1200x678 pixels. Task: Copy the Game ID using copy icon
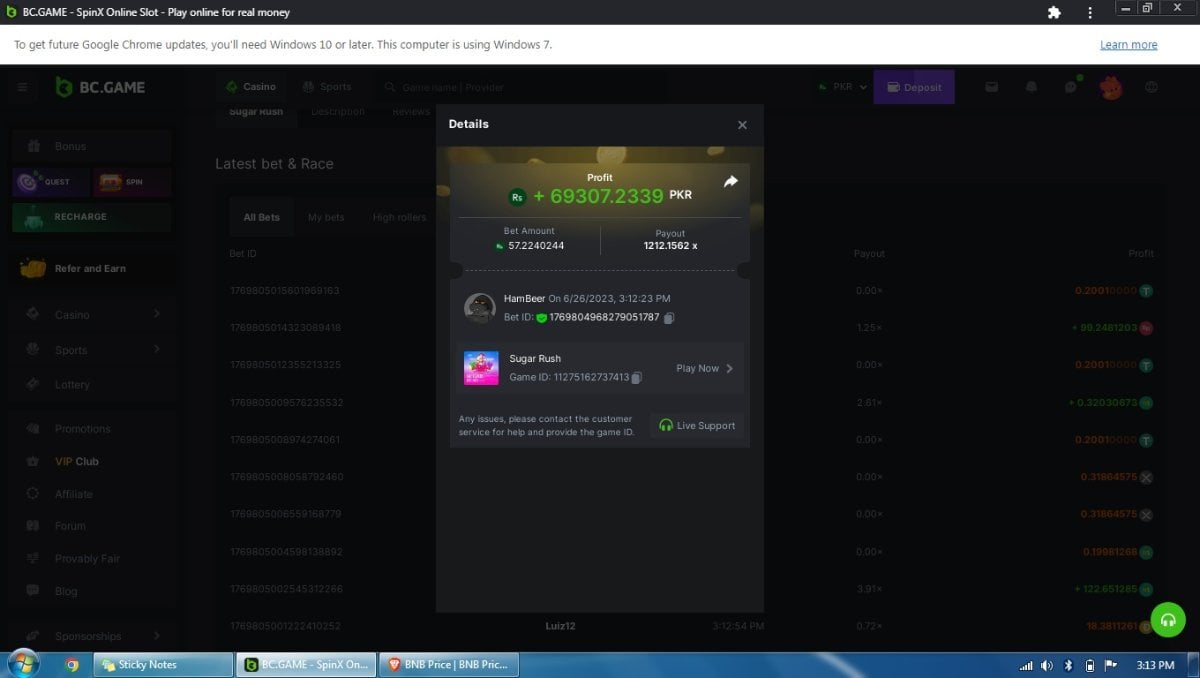(x=636, y=378)
